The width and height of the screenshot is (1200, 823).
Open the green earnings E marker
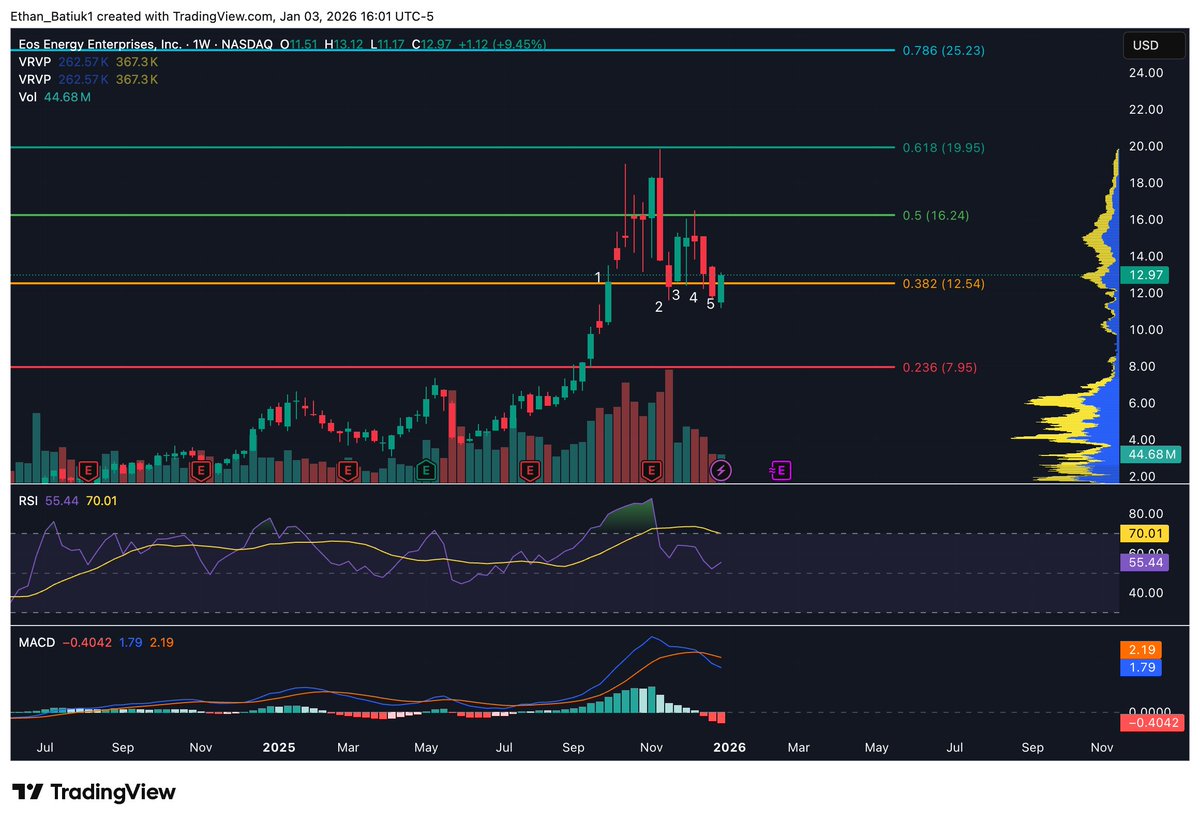pyautogui.click(x=427, y=469)
